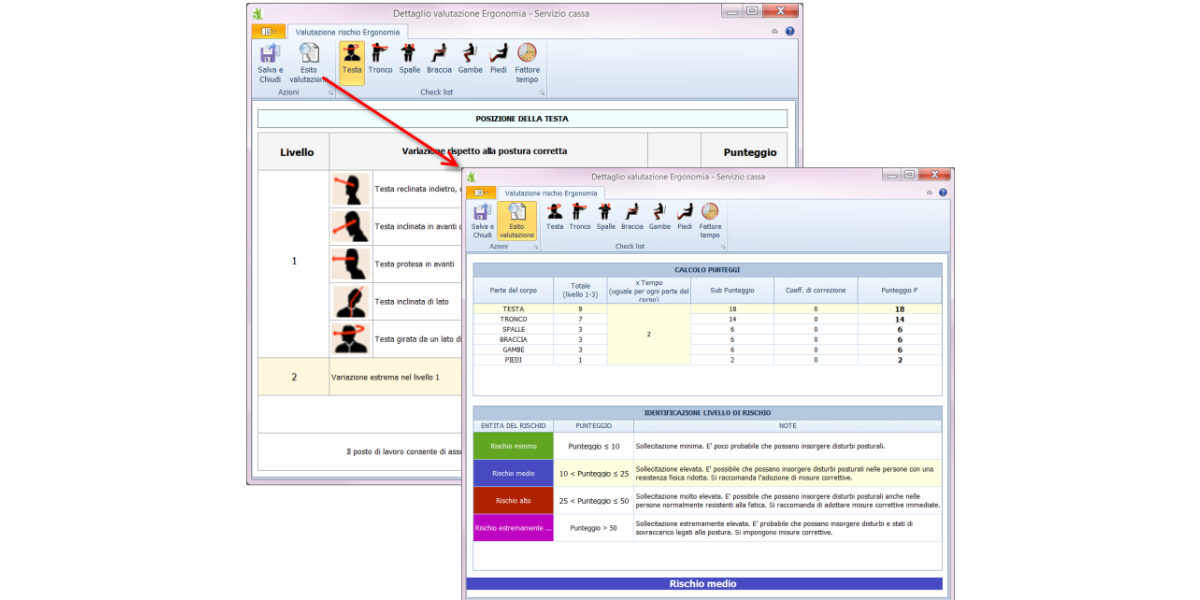Click the red Rischio alto color cell
Viewport: 1200px width, 600px height.
click(513, 500)
